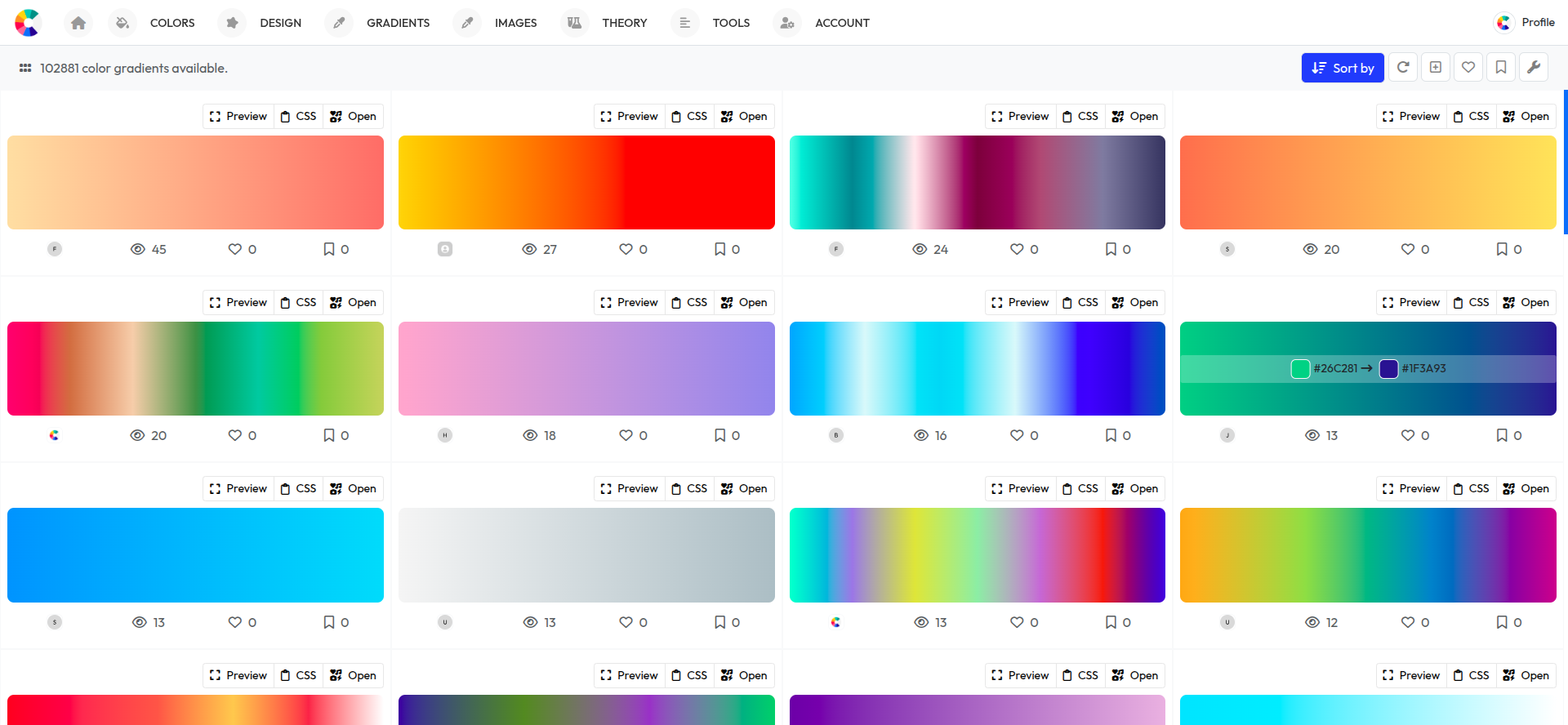The image size is (1568, 725).
Task: Show bookmarked gradients toolbar icon
Action: click(1501, 68)
